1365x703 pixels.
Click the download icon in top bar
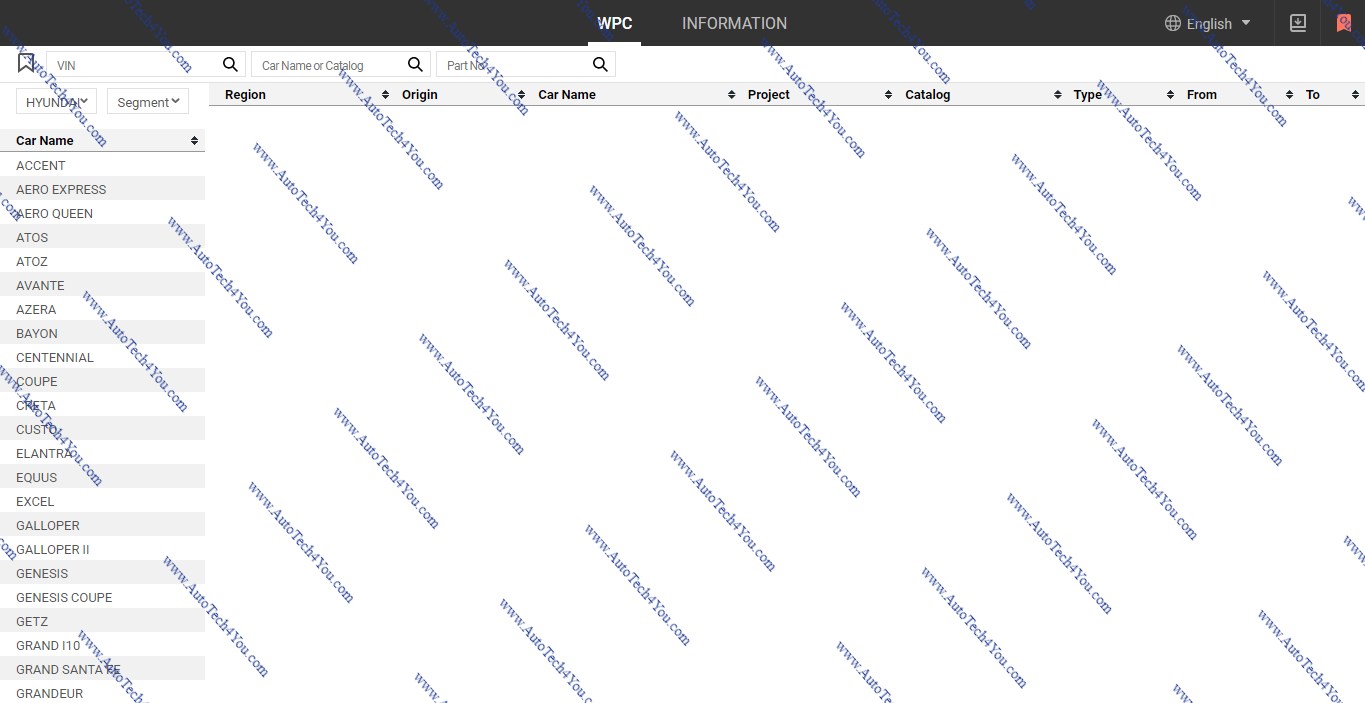(x=1298, y=23)
